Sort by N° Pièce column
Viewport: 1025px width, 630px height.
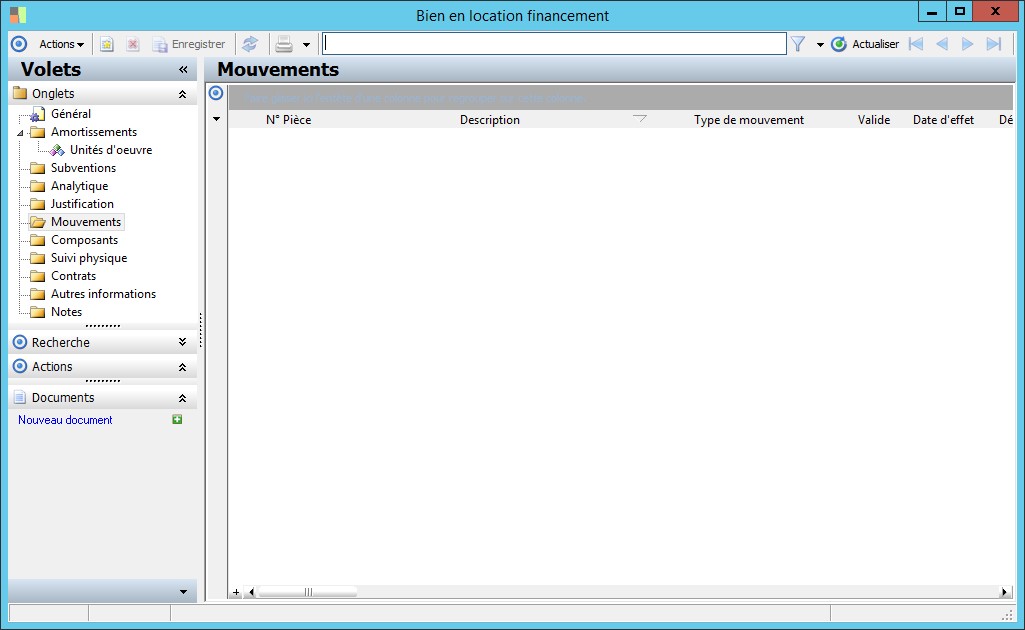(288, 120)
